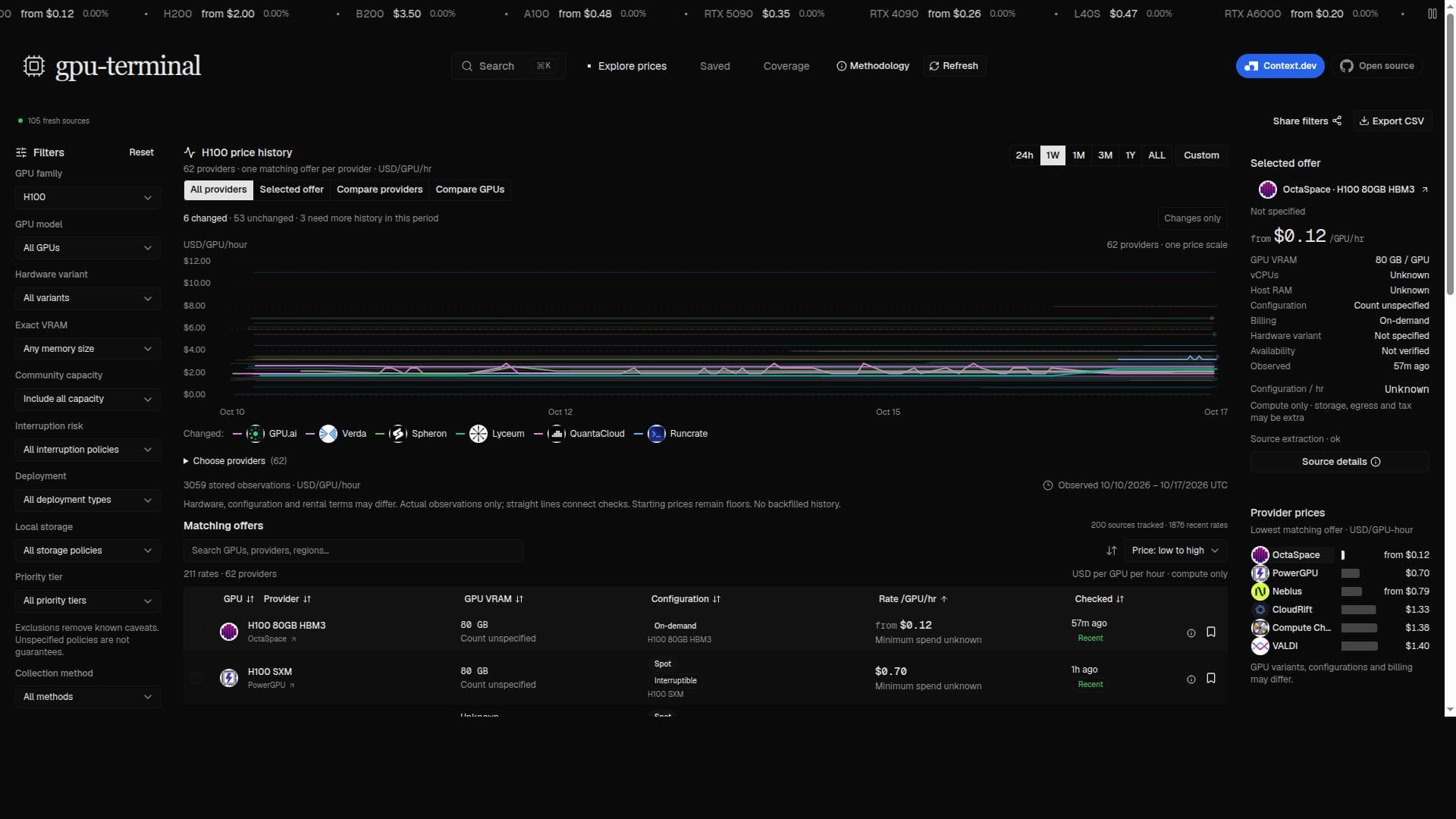Click the Runcrate provider logo in legend

tap(657, 434)
